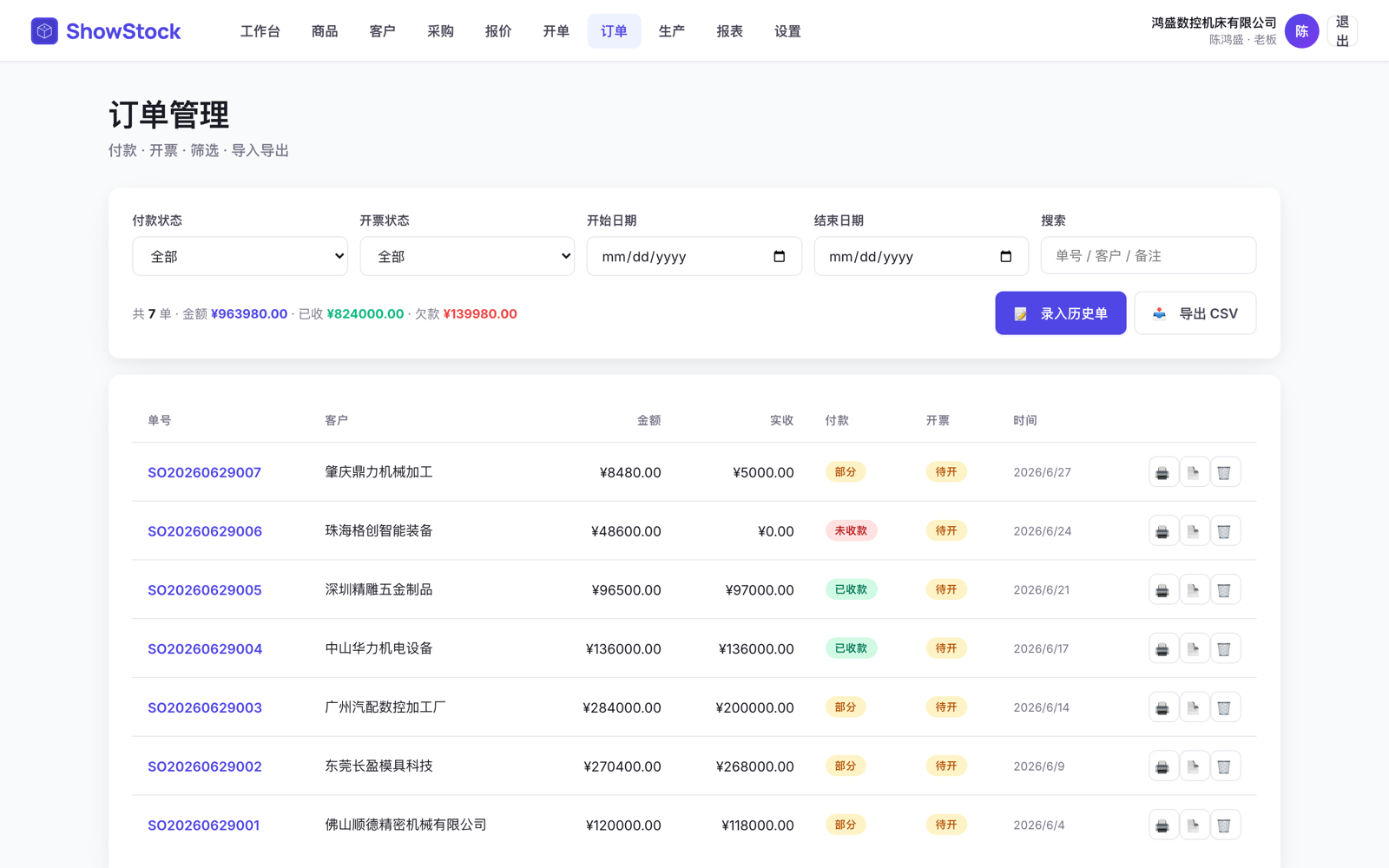The width and height of the screenshot is (1389, 868).
Task: Open calendar picker for 开始日期
Action: coord(779,256)
